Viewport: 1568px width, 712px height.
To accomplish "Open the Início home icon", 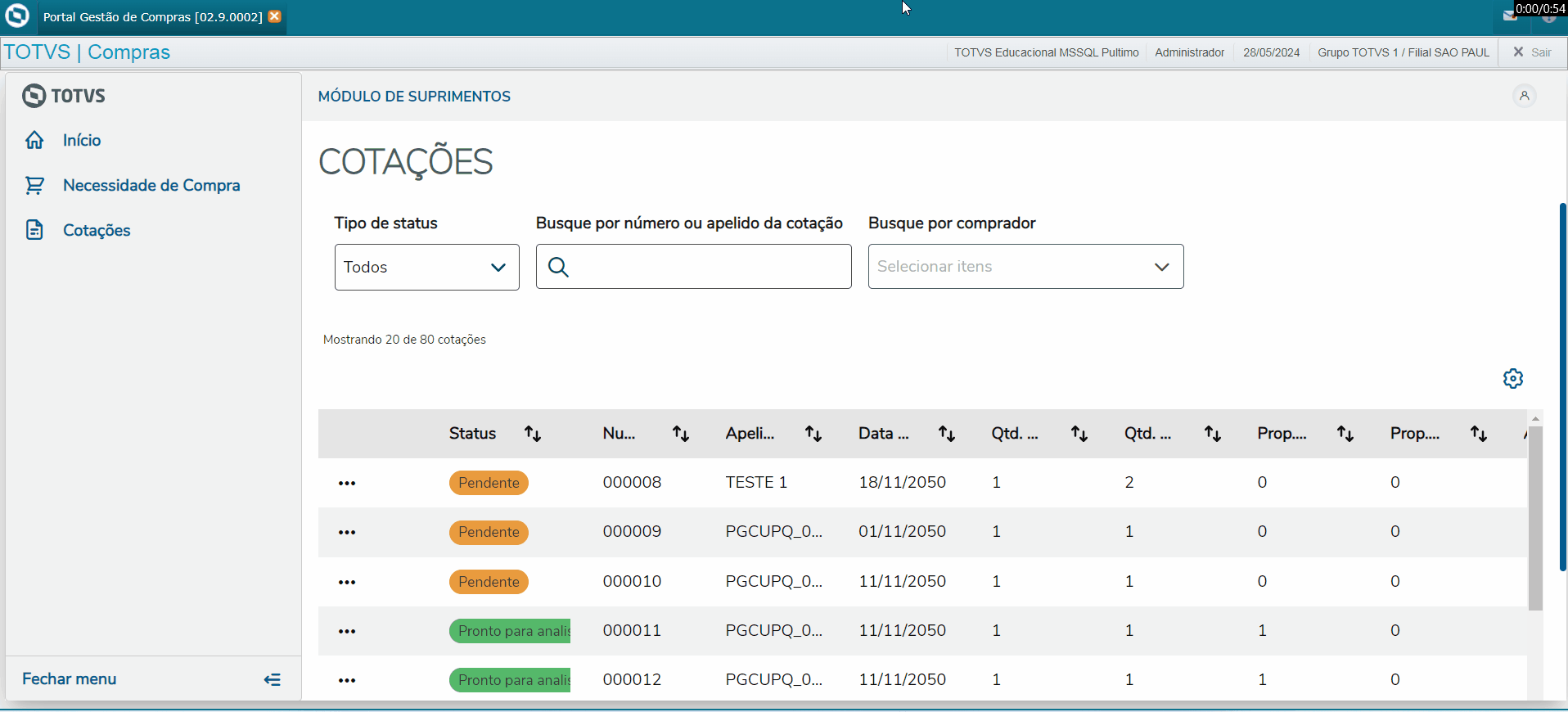I will [x=34, y=140].
